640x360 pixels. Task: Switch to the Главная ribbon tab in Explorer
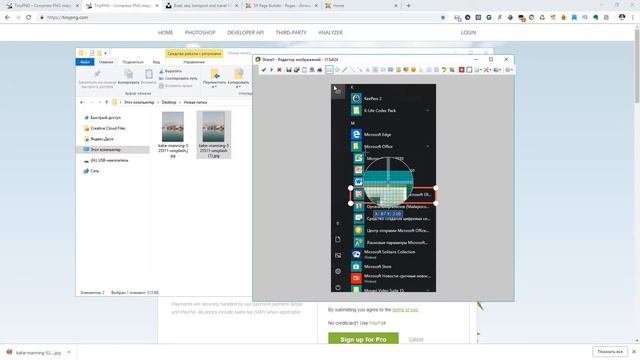[106, 62]
